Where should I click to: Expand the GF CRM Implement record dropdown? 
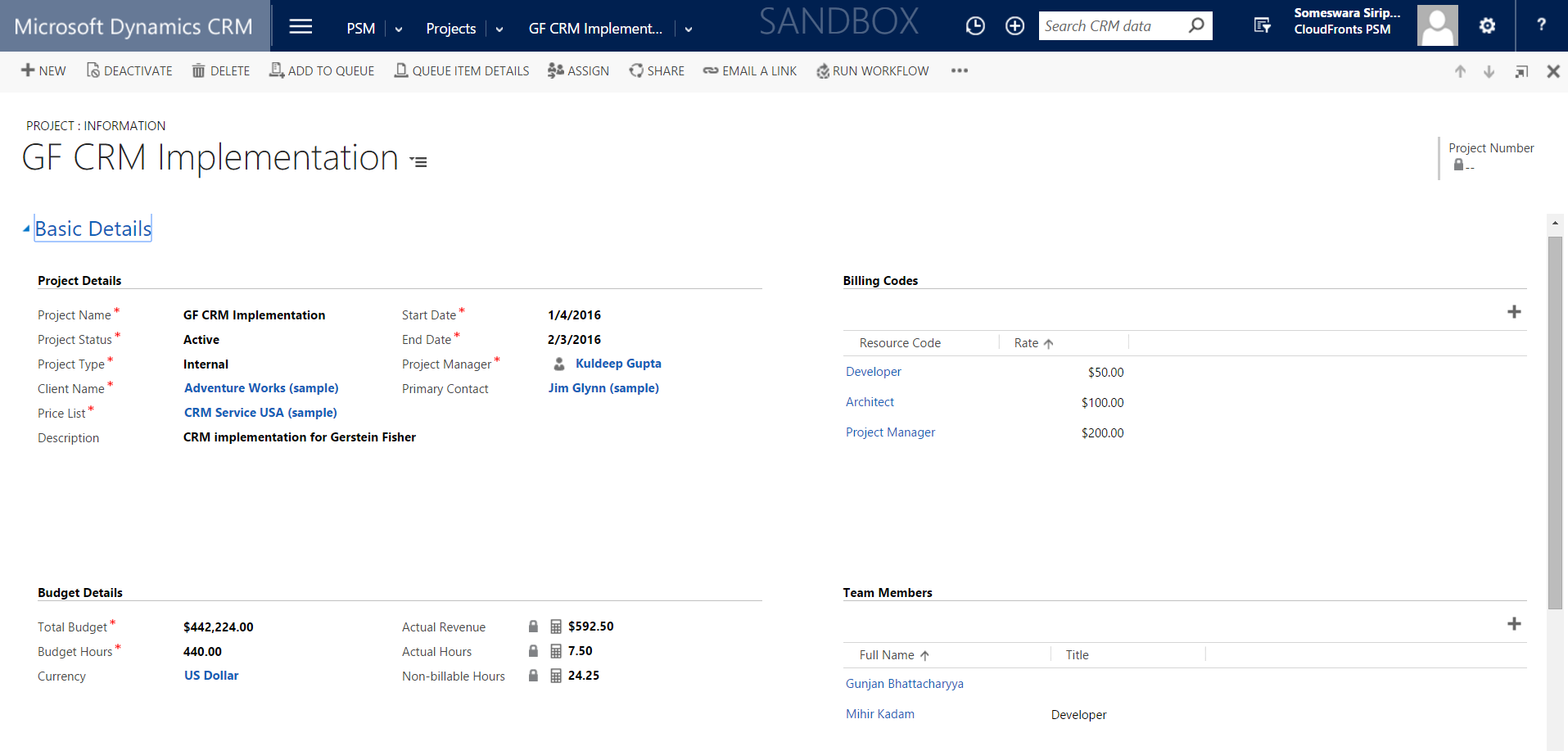pyautogui.click(x=689, y=29)
